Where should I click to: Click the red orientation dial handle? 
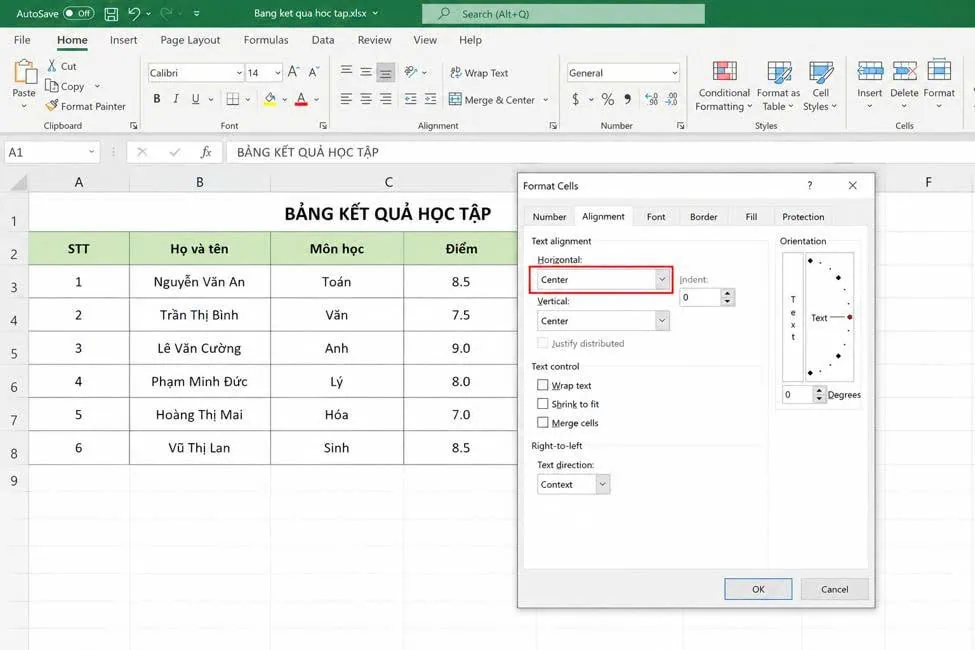(849, 317)
